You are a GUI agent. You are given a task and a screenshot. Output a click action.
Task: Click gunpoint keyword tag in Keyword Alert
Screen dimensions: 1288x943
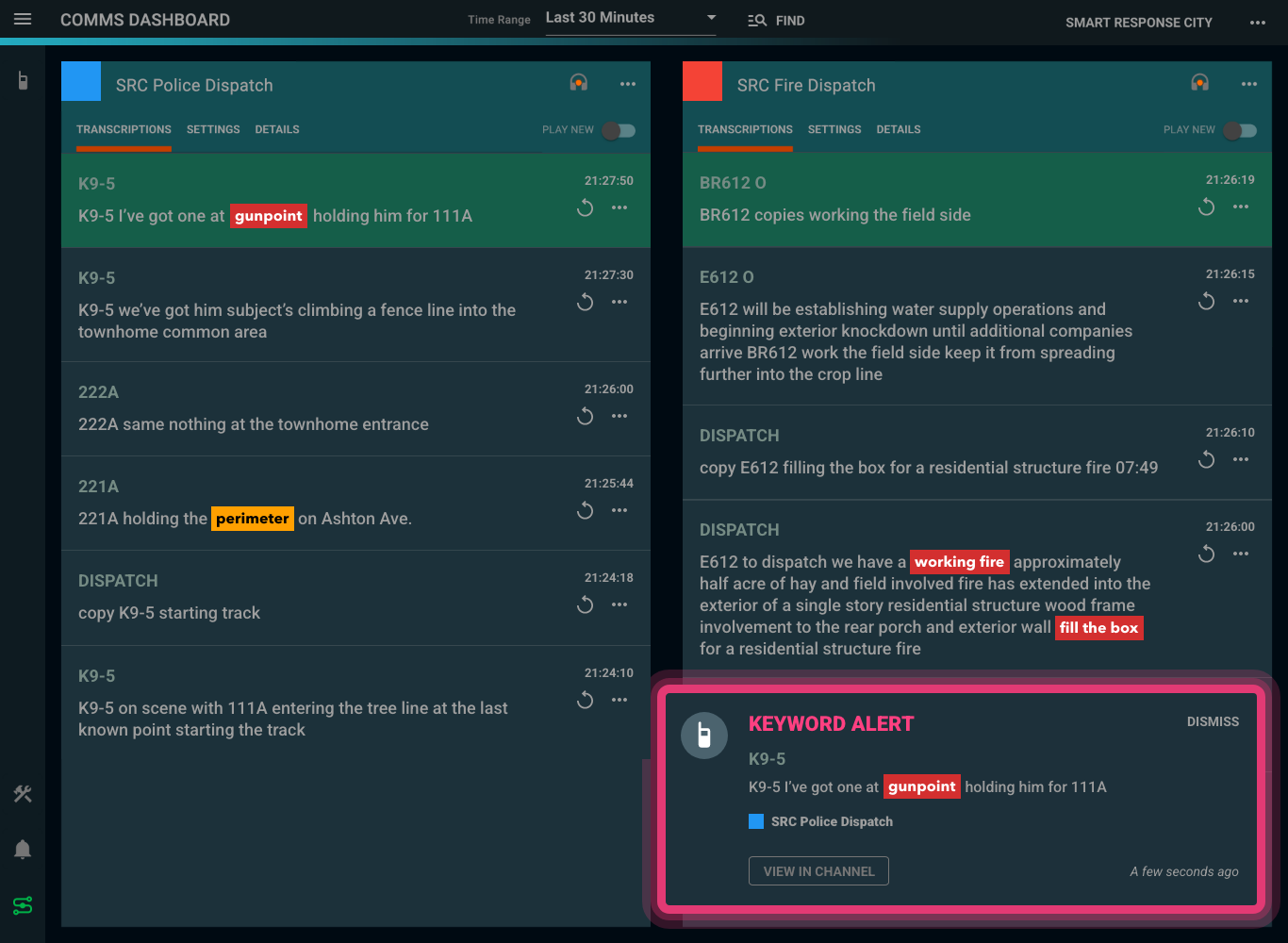tap(922, 786)
